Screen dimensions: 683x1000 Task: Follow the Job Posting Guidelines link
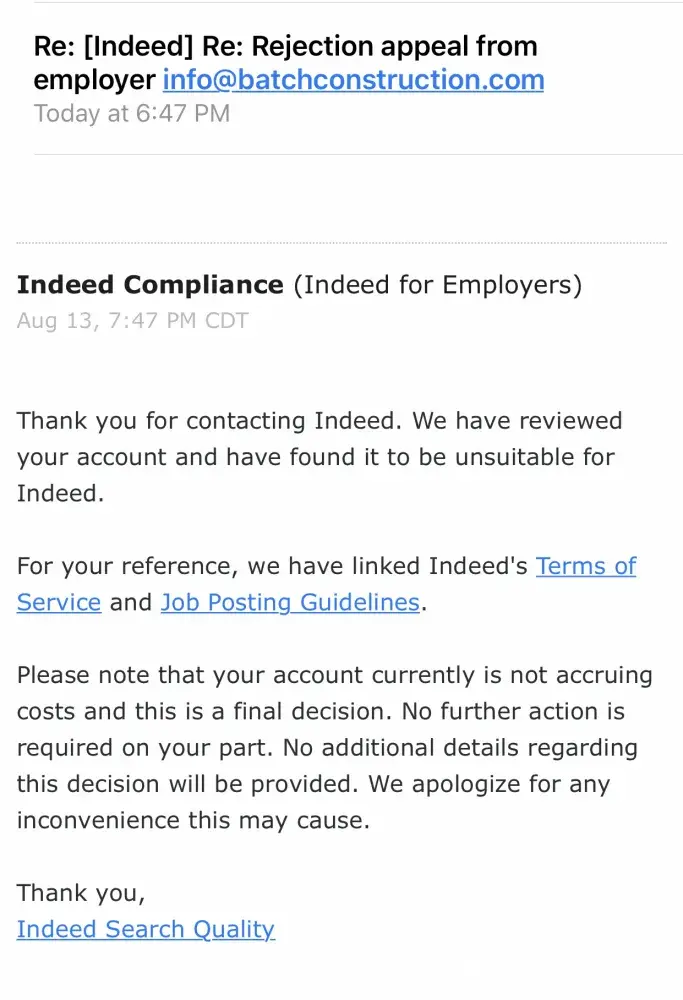[290, 602]
